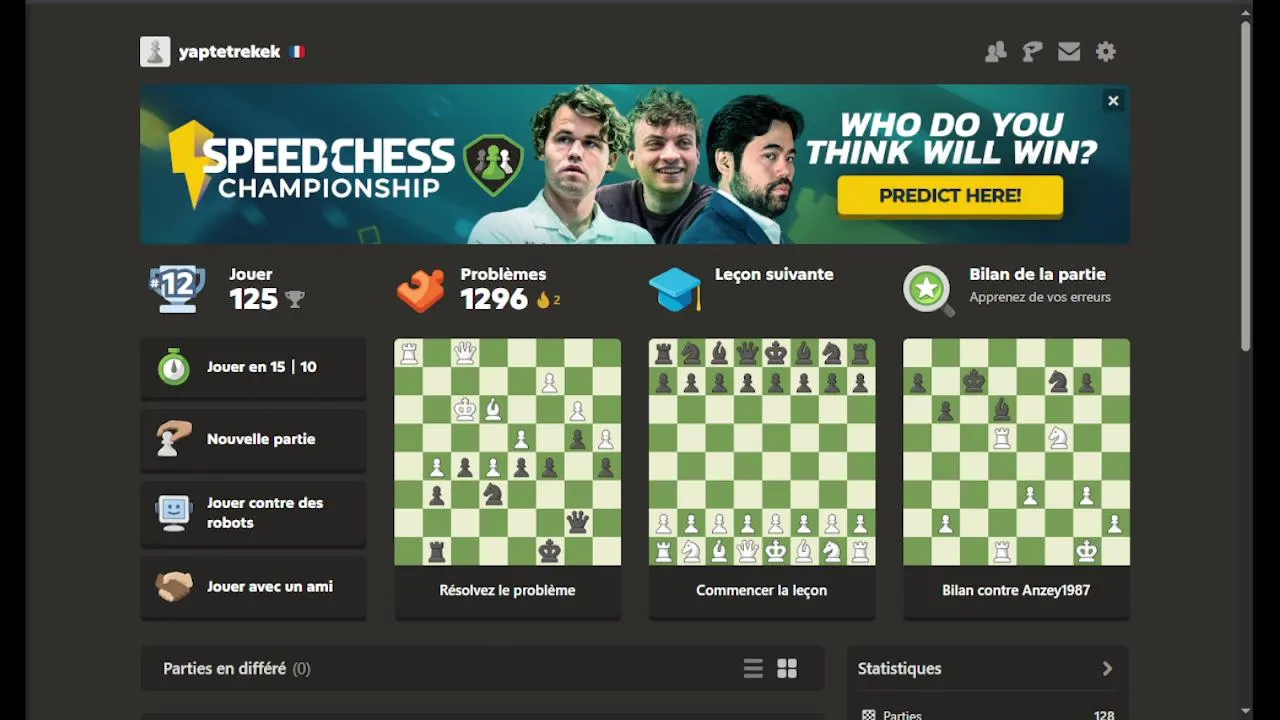Select Nouvelle partie

[x=253, y=439]
